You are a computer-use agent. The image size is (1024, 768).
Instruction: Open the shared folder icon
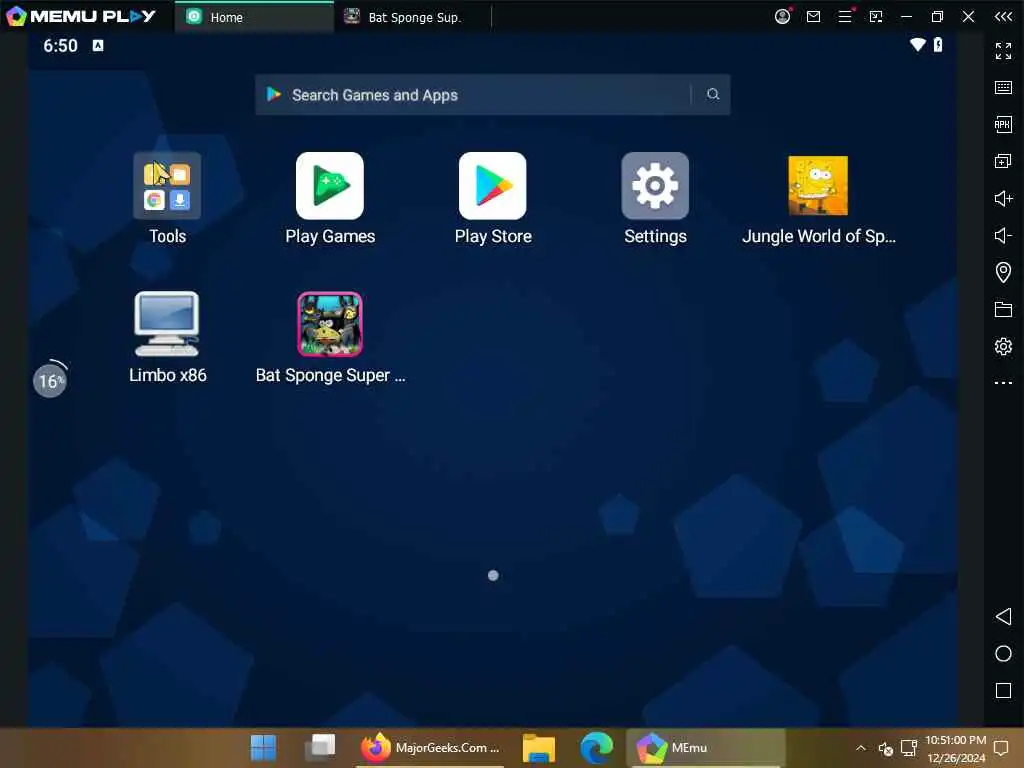(x=1003, y=310)
